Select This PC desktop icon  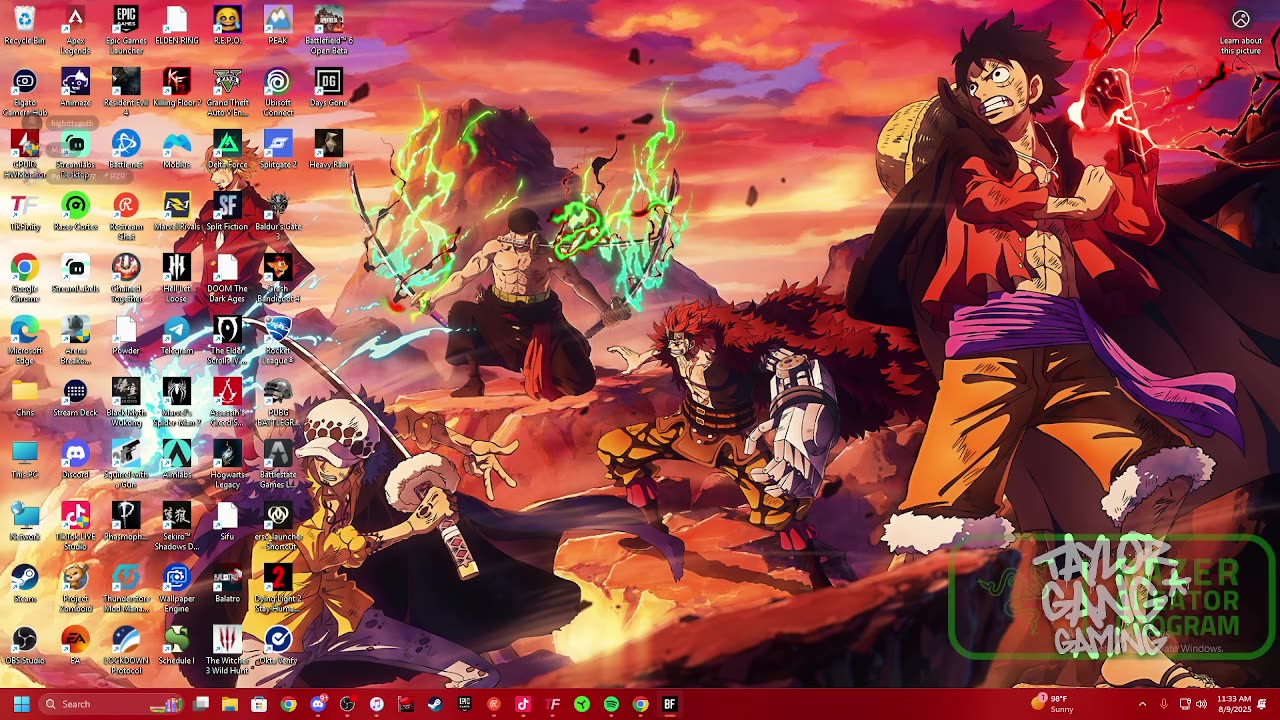(24, 461)
